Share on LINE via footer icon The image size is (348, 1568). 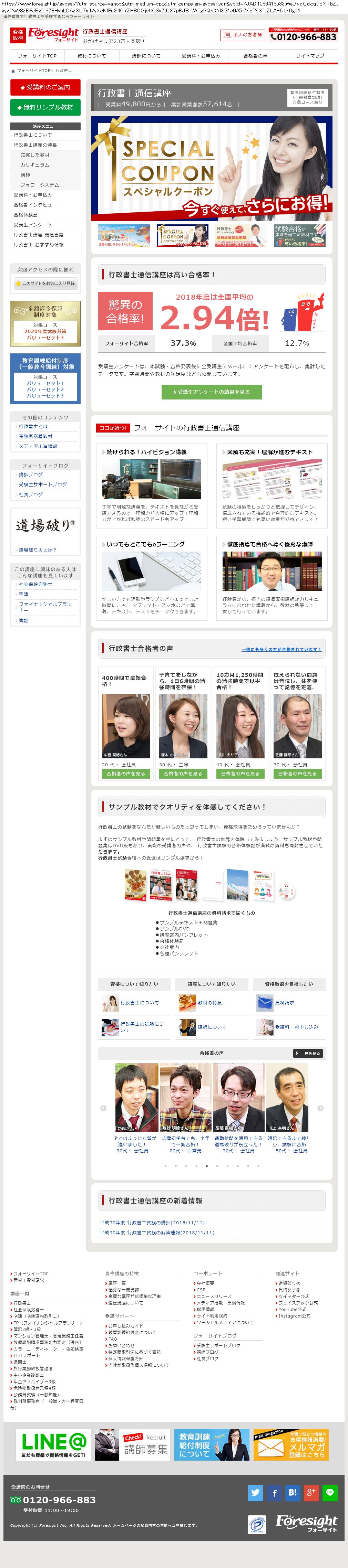point(329,1493)
